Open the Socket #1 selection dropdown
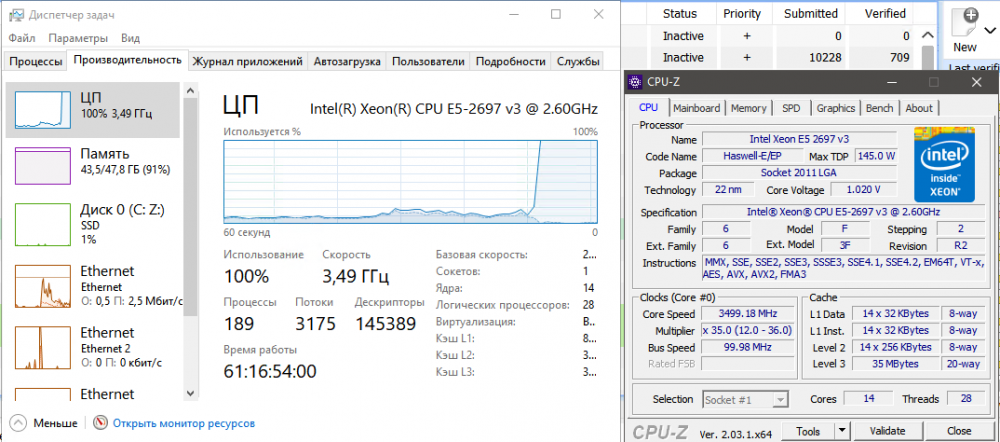This screenshot has height=442, width=1000. pos(746,399)
